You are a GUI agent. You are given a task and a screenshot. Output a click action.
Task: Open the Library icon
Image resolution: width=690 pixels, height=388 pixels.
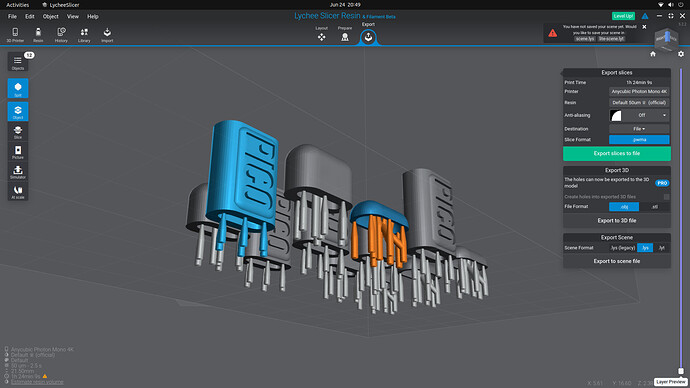[84, 34]
